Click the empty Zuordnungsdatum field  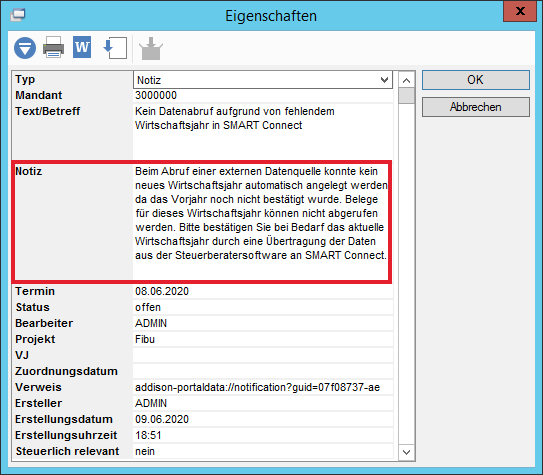(x=263, y=371)
